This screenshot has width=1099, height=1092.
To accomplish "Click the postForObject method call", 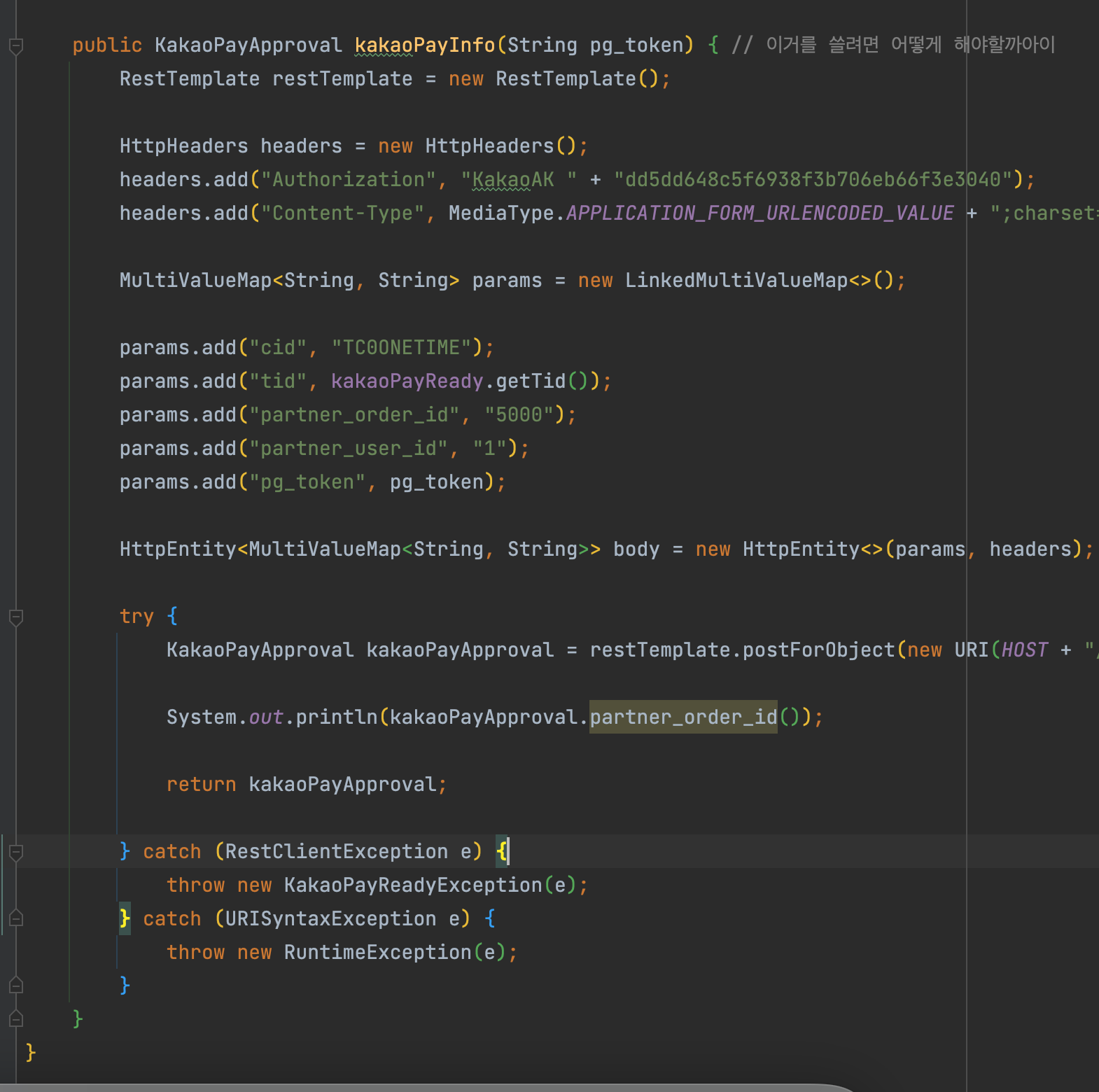I will pos(819,650).
